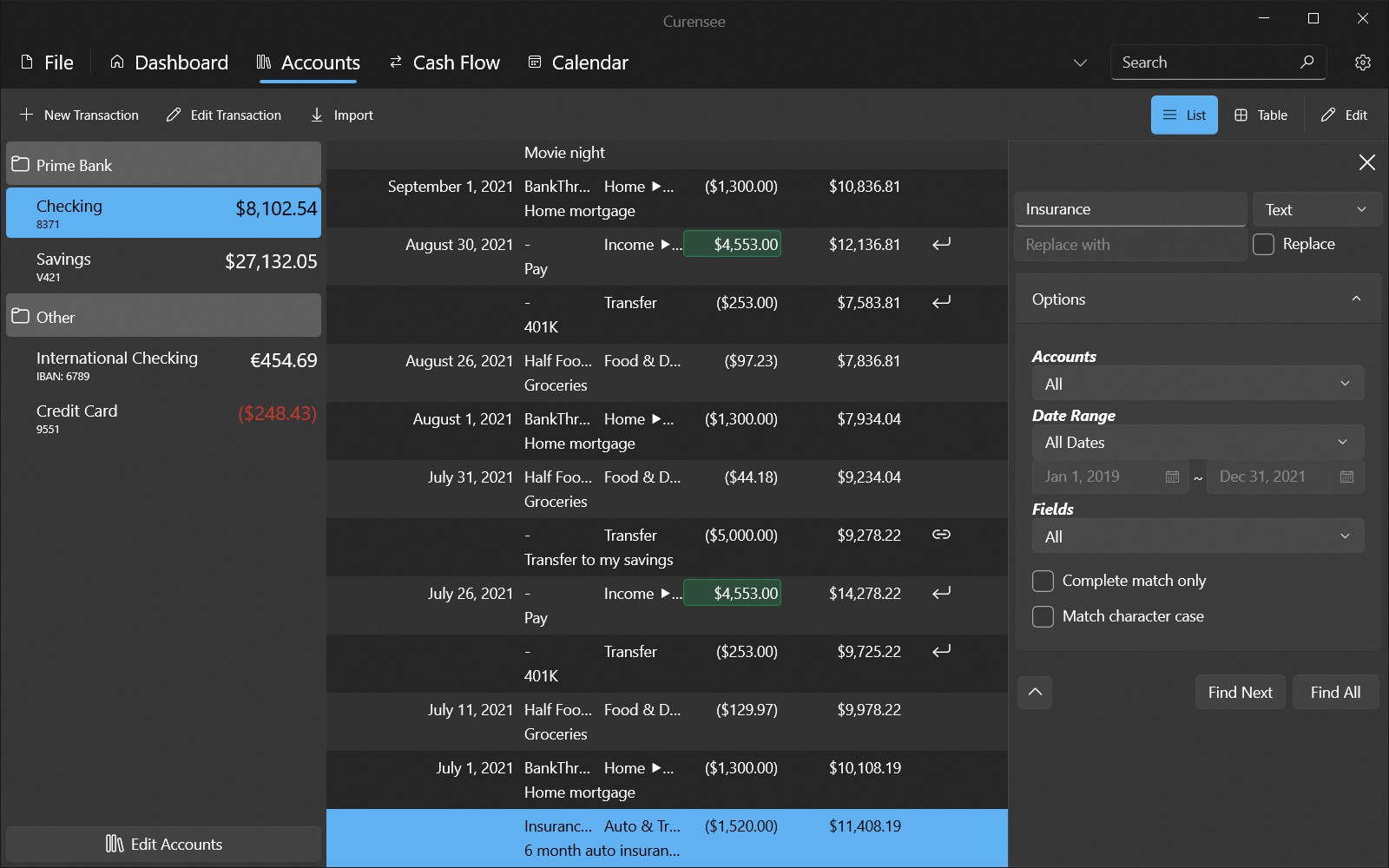
Task: Enable the Replace checkbox
Action: pyautogui.click(x=1264, y=245)
